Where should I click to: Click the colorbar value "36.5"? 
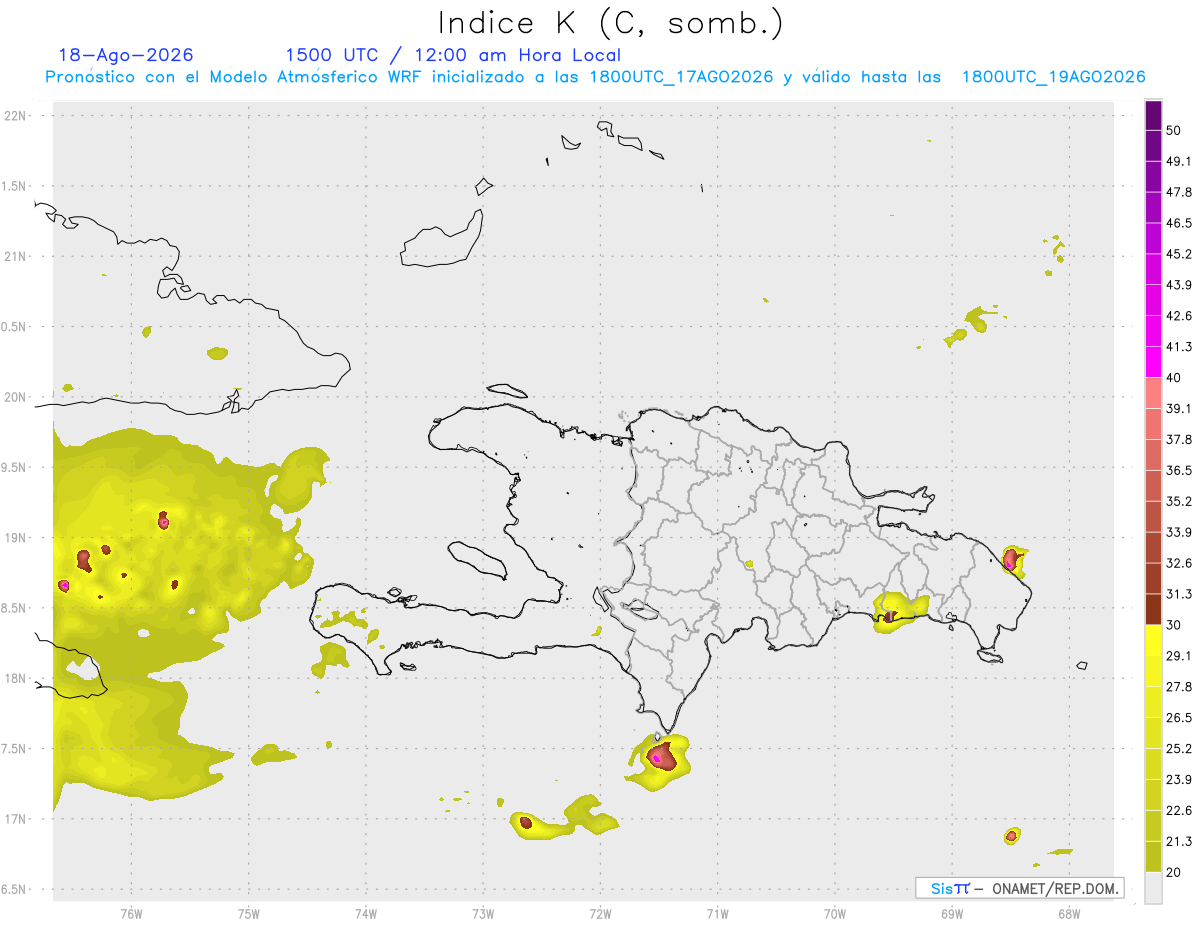1179,470
